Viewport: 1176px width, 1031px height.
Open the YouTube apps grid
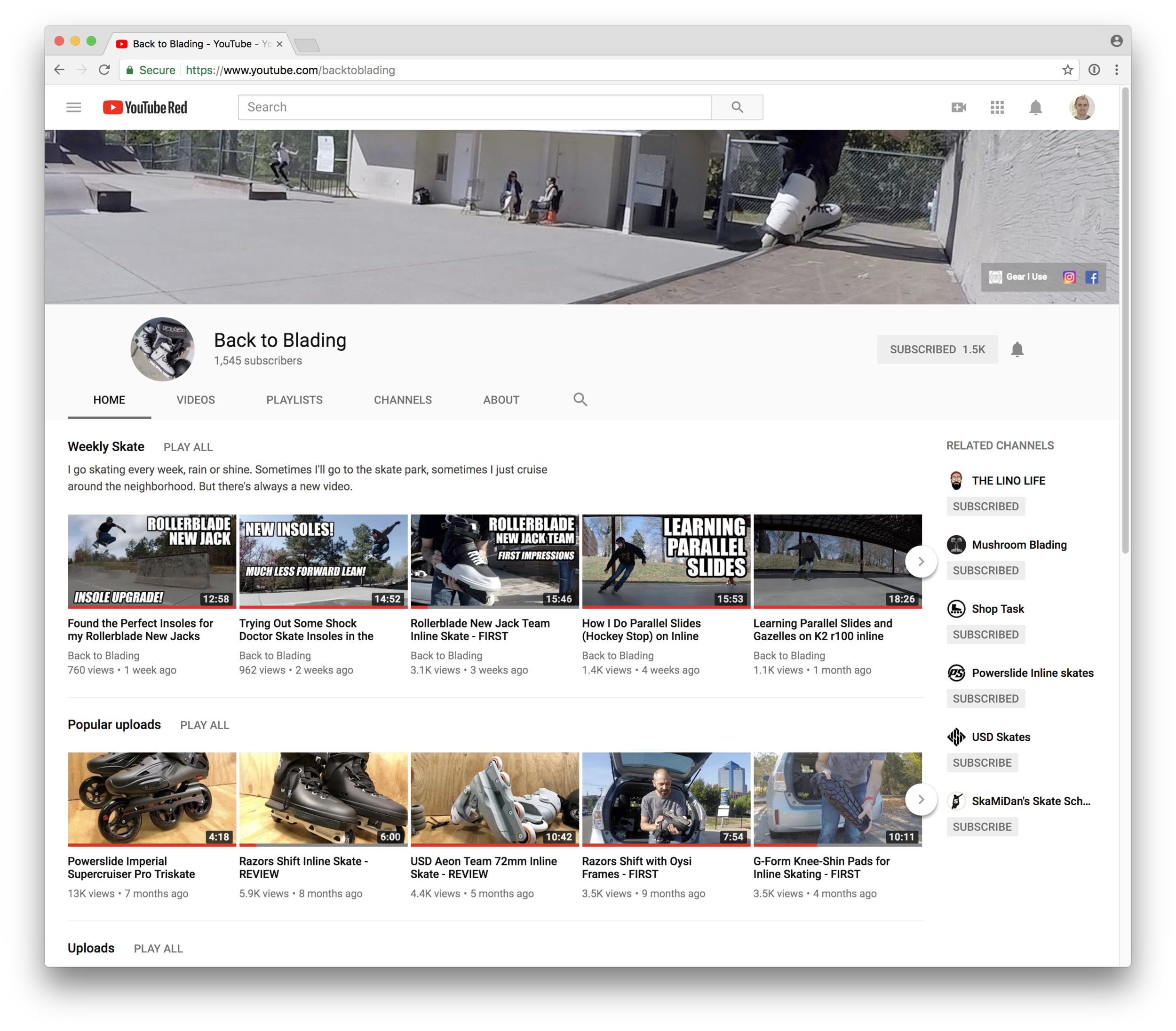point(998,107)
